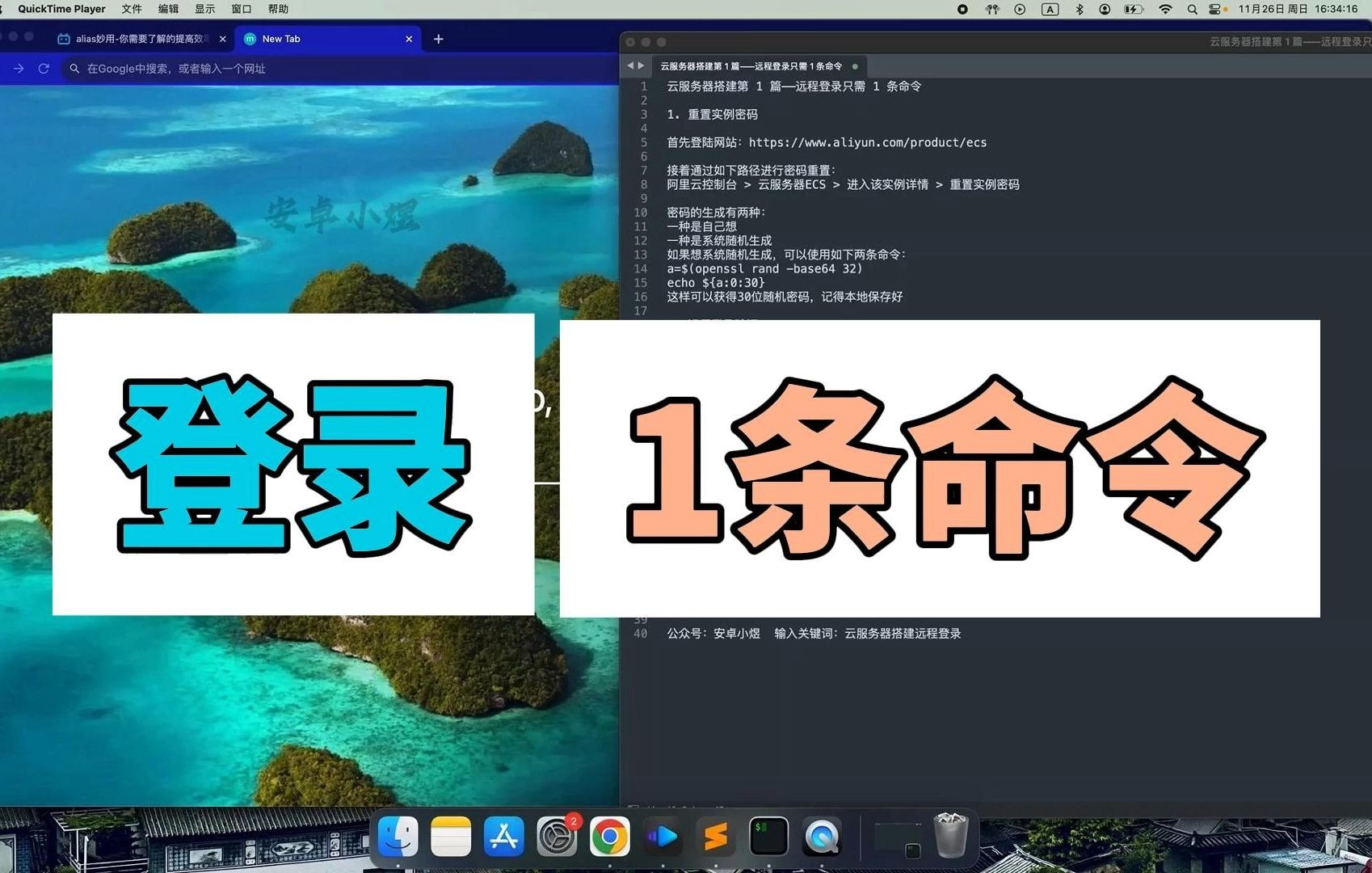The height and width of the screenshot is (873, 1372).
Task: Click the line 这样可以获得30位随机密码
Action: 785,297
